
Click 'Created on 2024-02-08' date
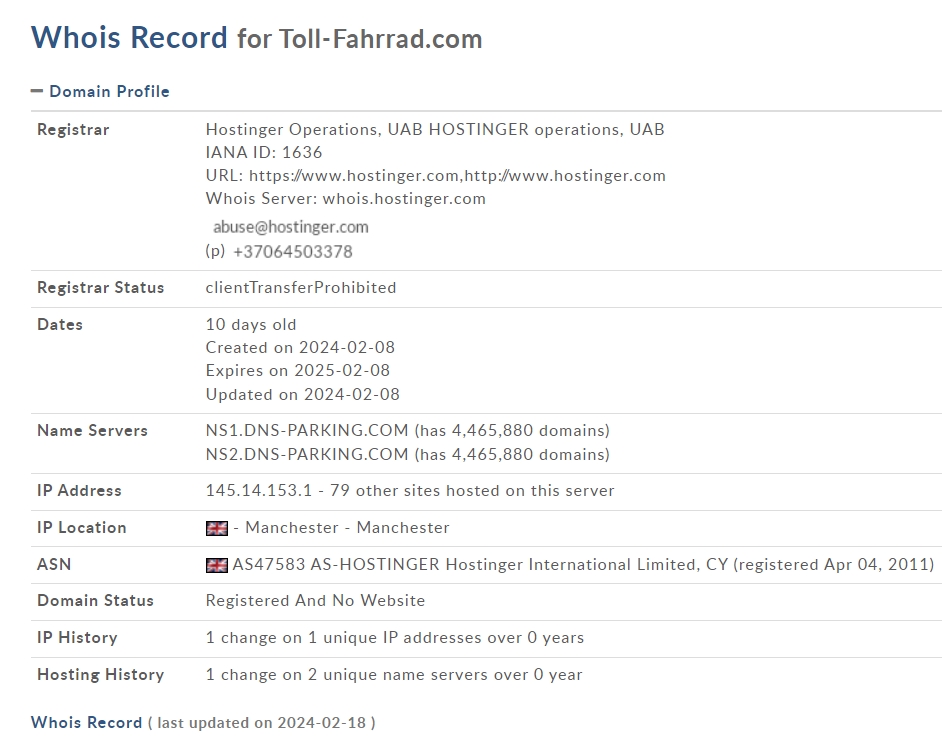(x=300, y=348)
